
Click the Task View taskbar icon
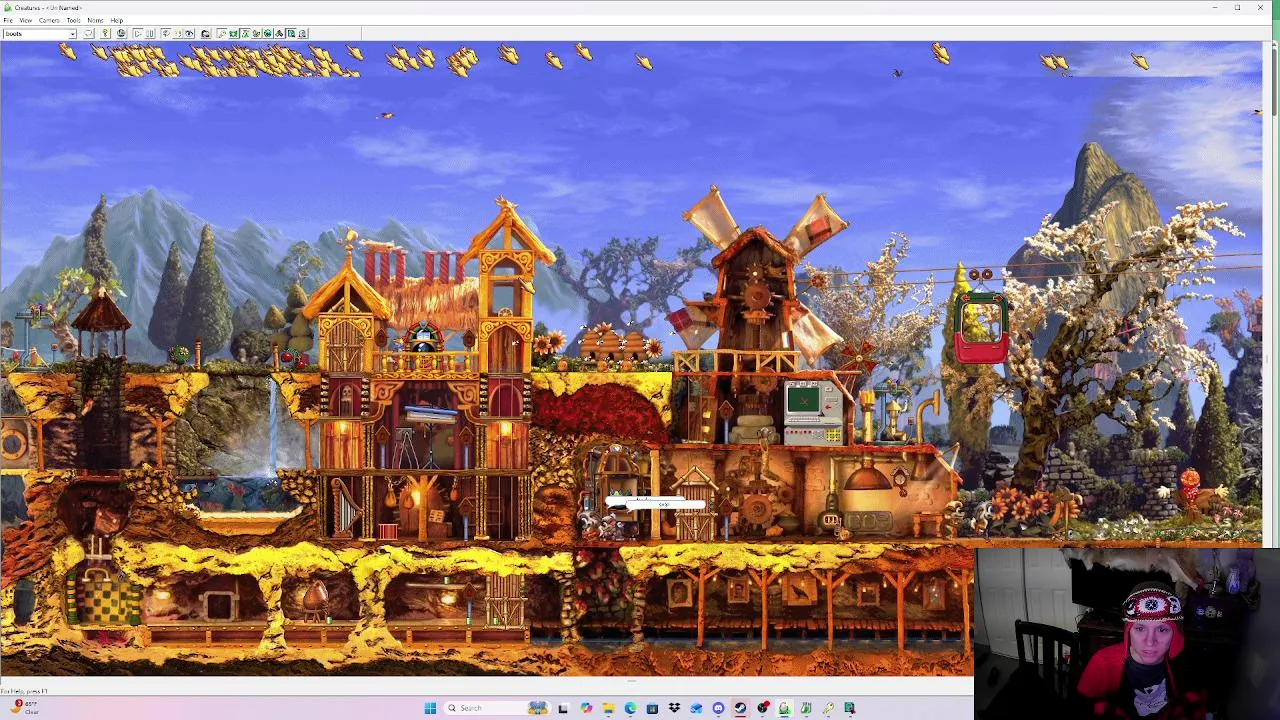click(x=562, y=708)
